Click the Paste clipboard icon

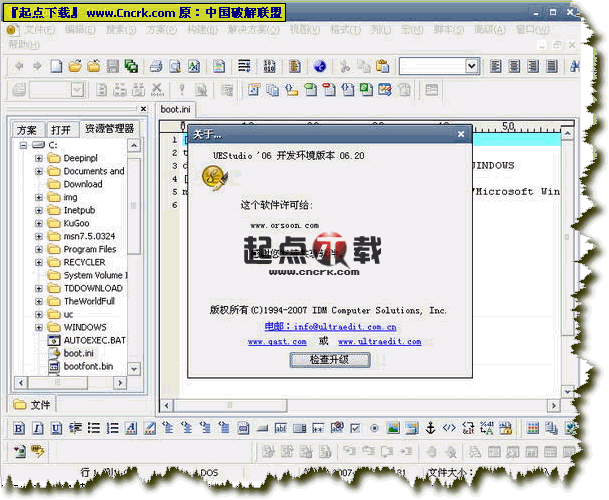383,66
